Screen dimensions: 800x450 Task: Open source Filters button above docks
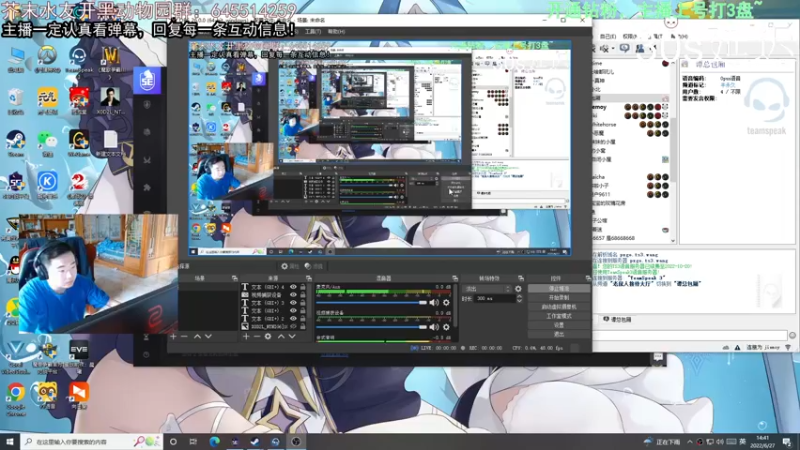point(314,266)
